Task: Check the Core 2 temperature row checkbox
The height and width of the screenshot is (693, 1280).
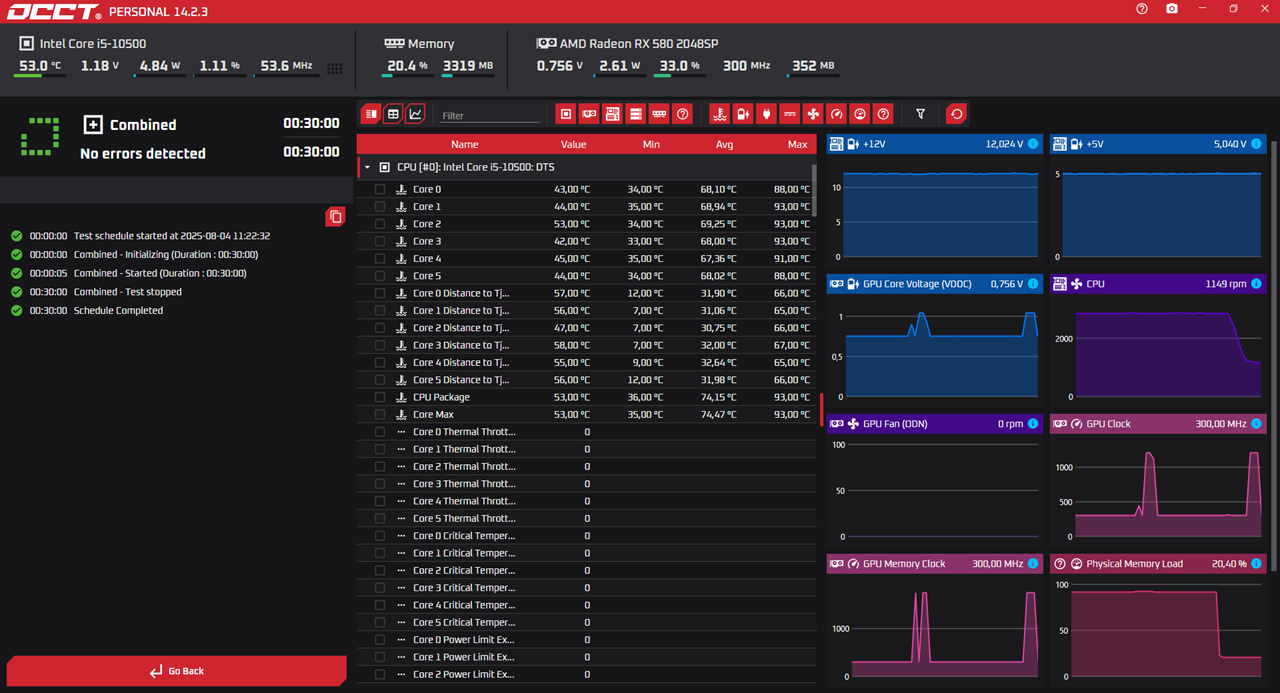Action: pyautogui.click(x=380, y=224)
